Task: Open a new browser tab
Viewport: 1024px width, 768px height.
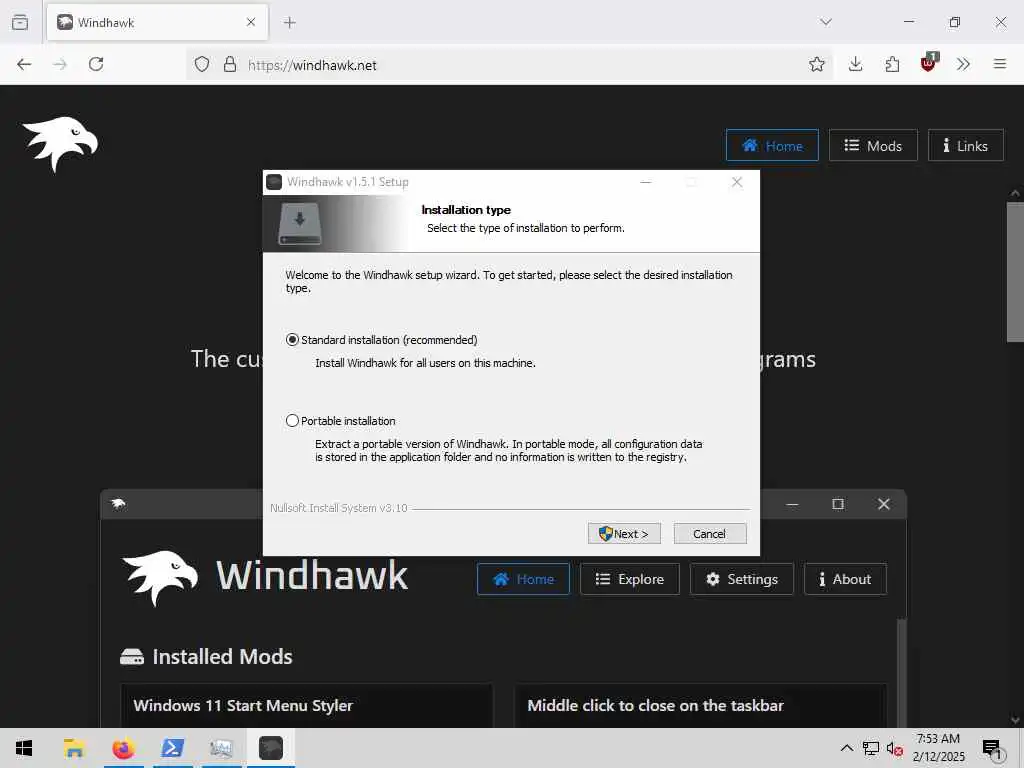Action: click(290, 23)
